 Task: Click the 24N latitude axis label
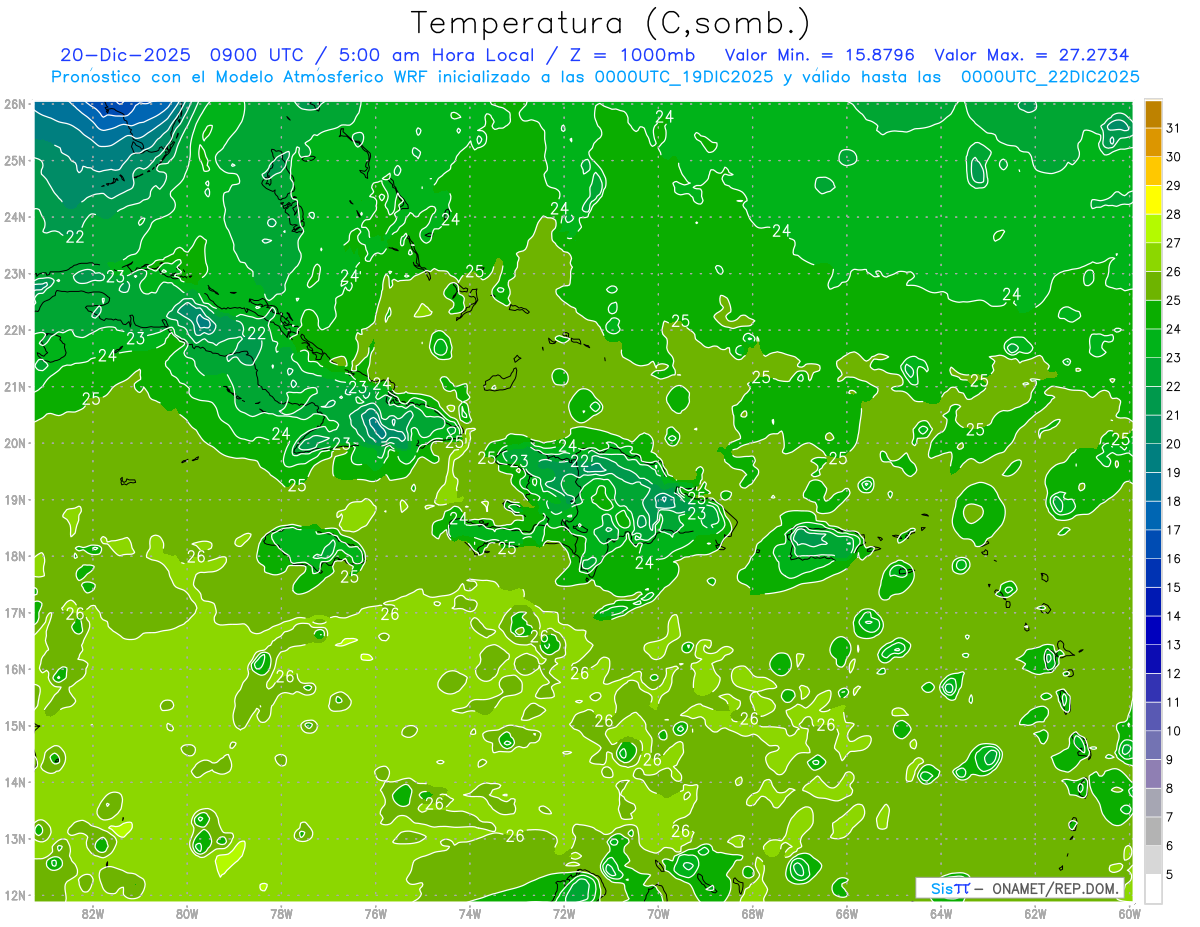click(x=14, y=217)
